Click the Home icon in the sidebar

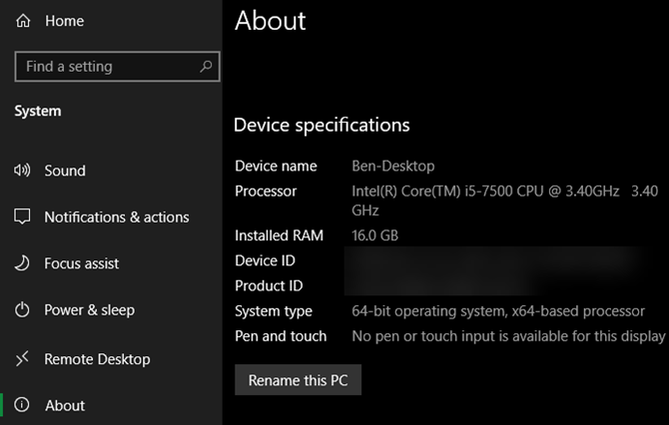(23, 21)
